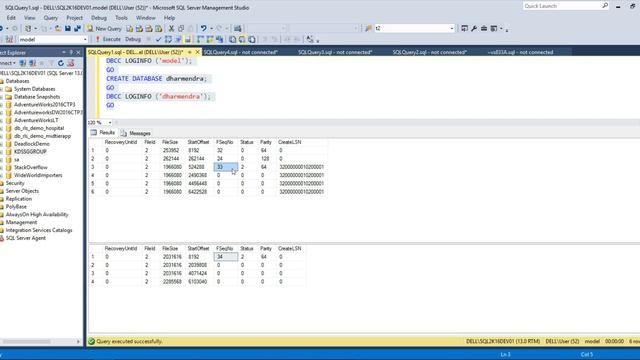
Task: Click the Save (floppy disk) icon
Action: (x=68, y=29)
